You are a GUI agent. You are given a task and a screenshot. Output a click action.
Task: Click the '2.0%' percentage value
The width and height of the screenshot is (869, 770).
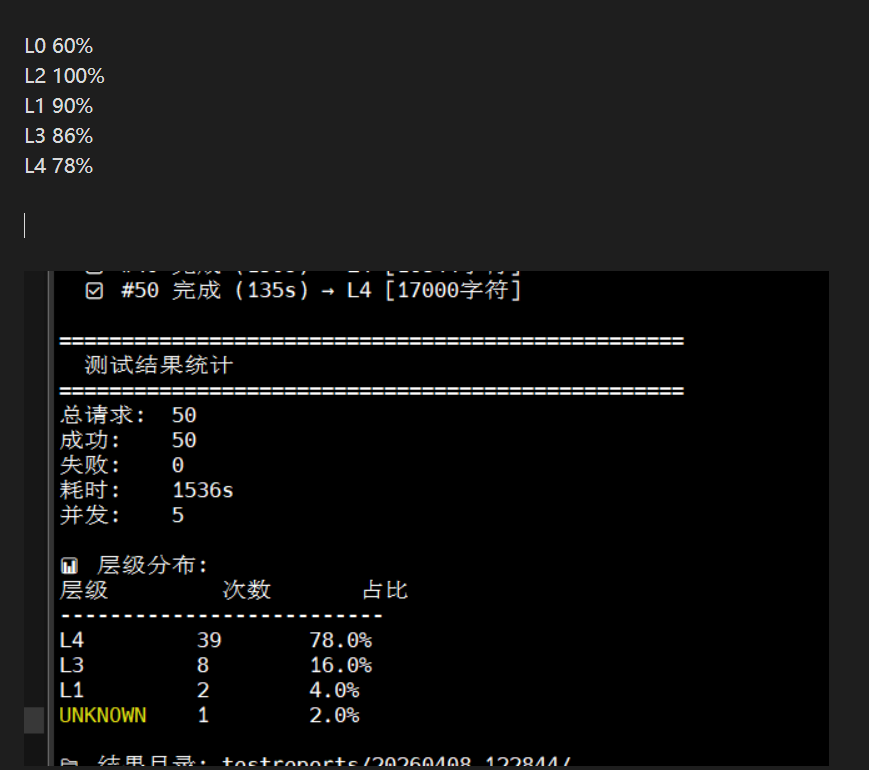334,715
